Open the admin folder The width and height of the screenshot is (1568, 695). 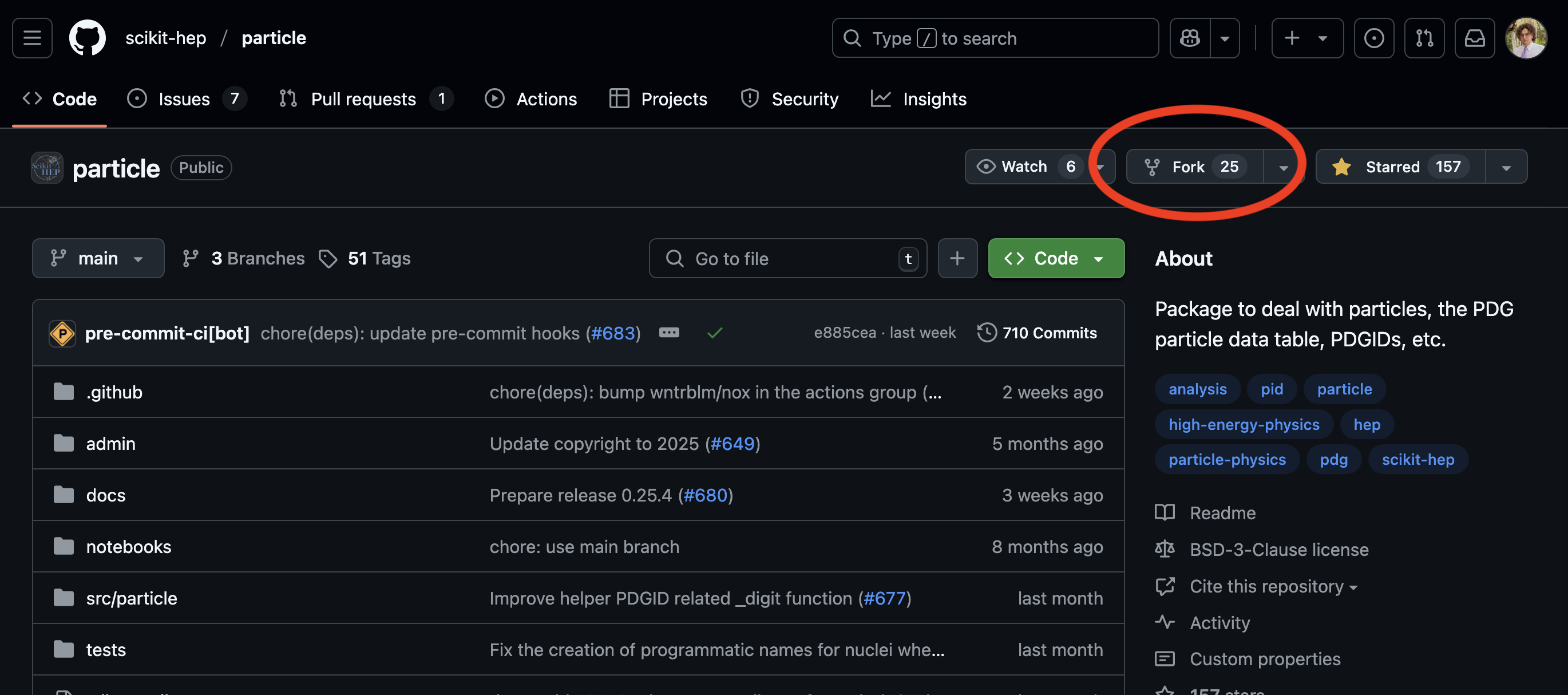[111, 444]
